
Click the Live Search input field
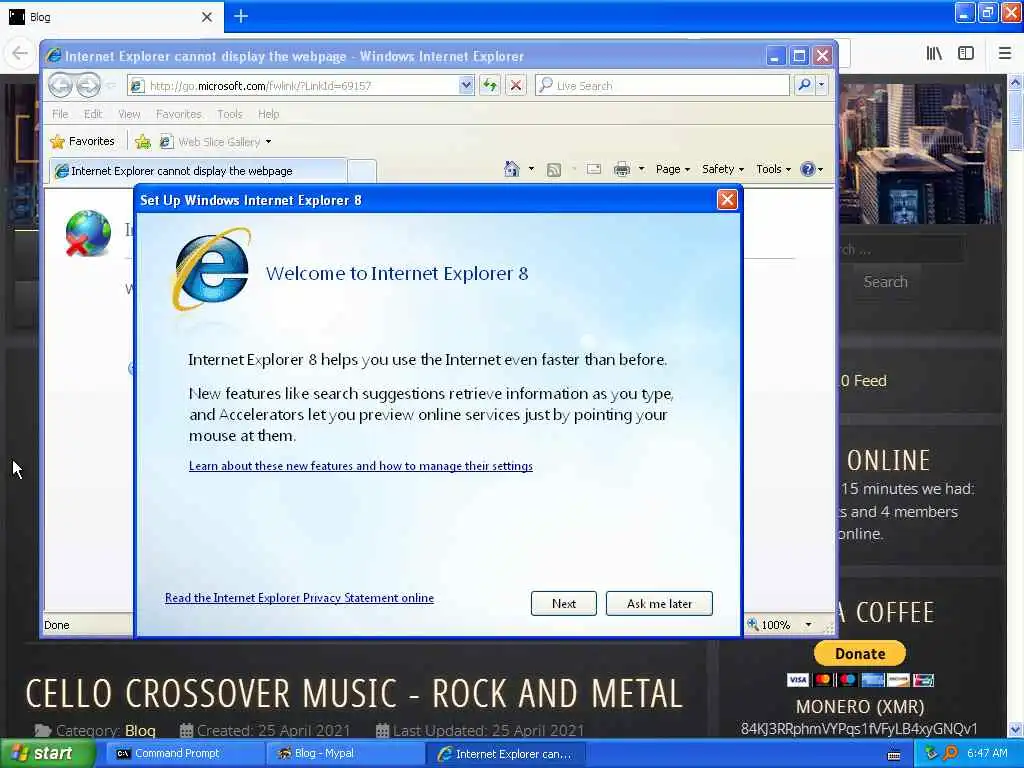662,85
